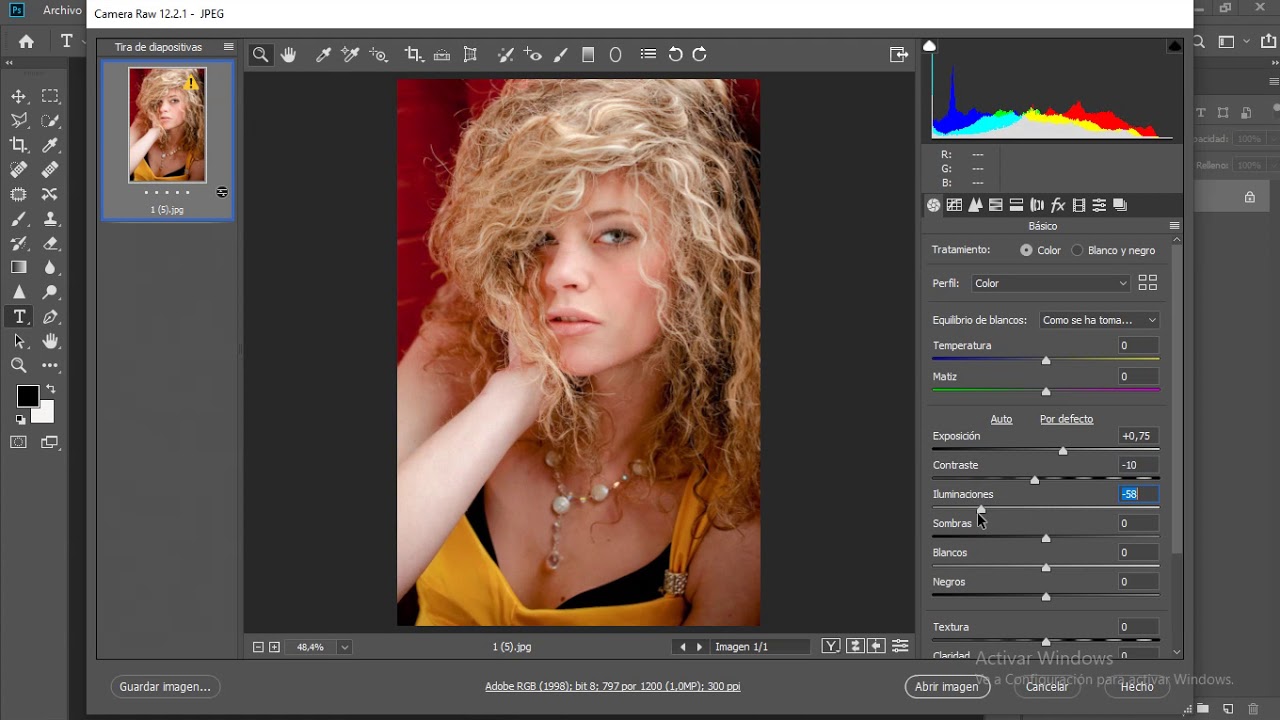Select Blanco y negro treatment
Screen dimensions: 1280x720
coord(1077,250)
